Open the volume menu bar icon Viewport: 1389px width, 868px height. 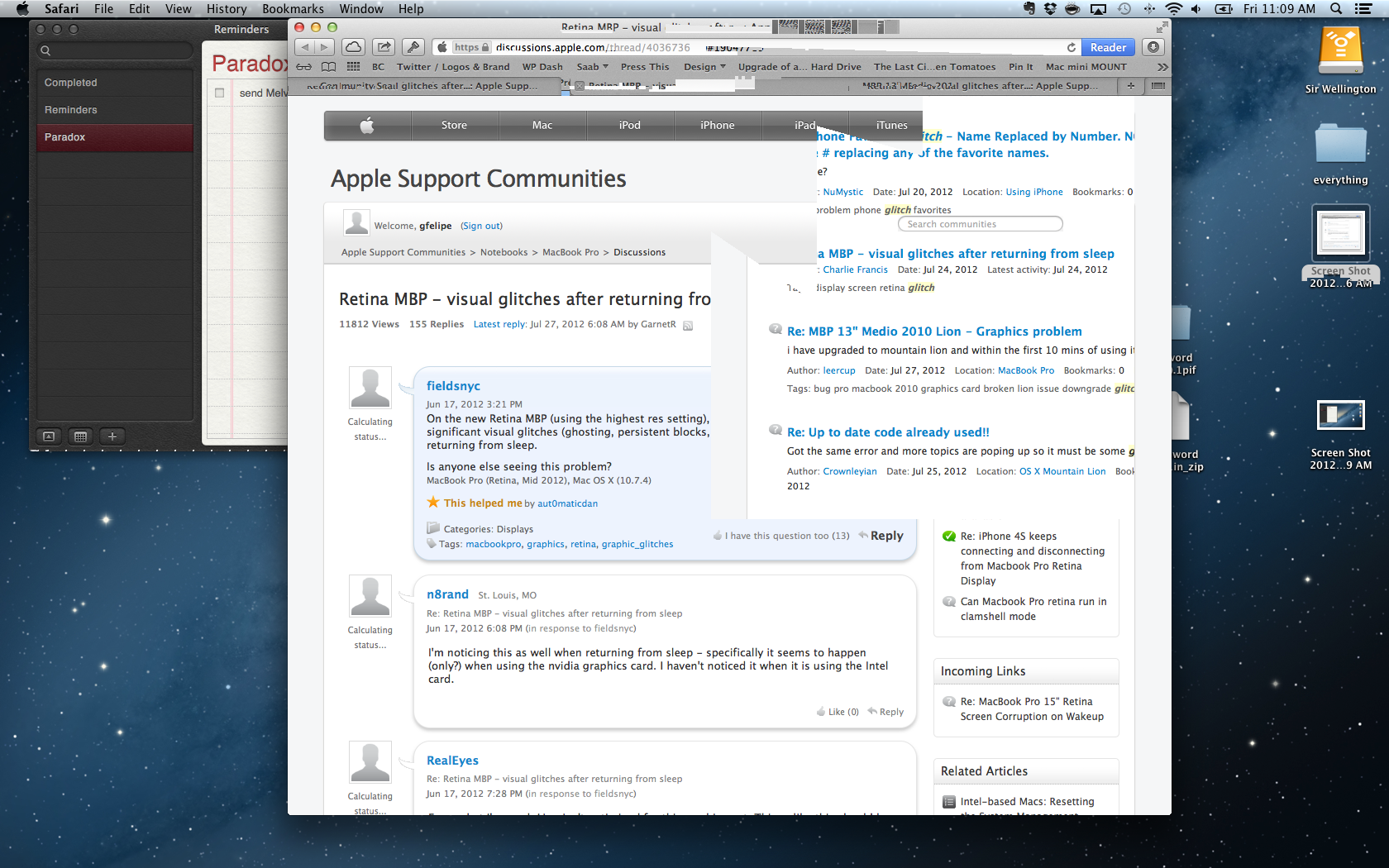click(x=1196, y=9)
